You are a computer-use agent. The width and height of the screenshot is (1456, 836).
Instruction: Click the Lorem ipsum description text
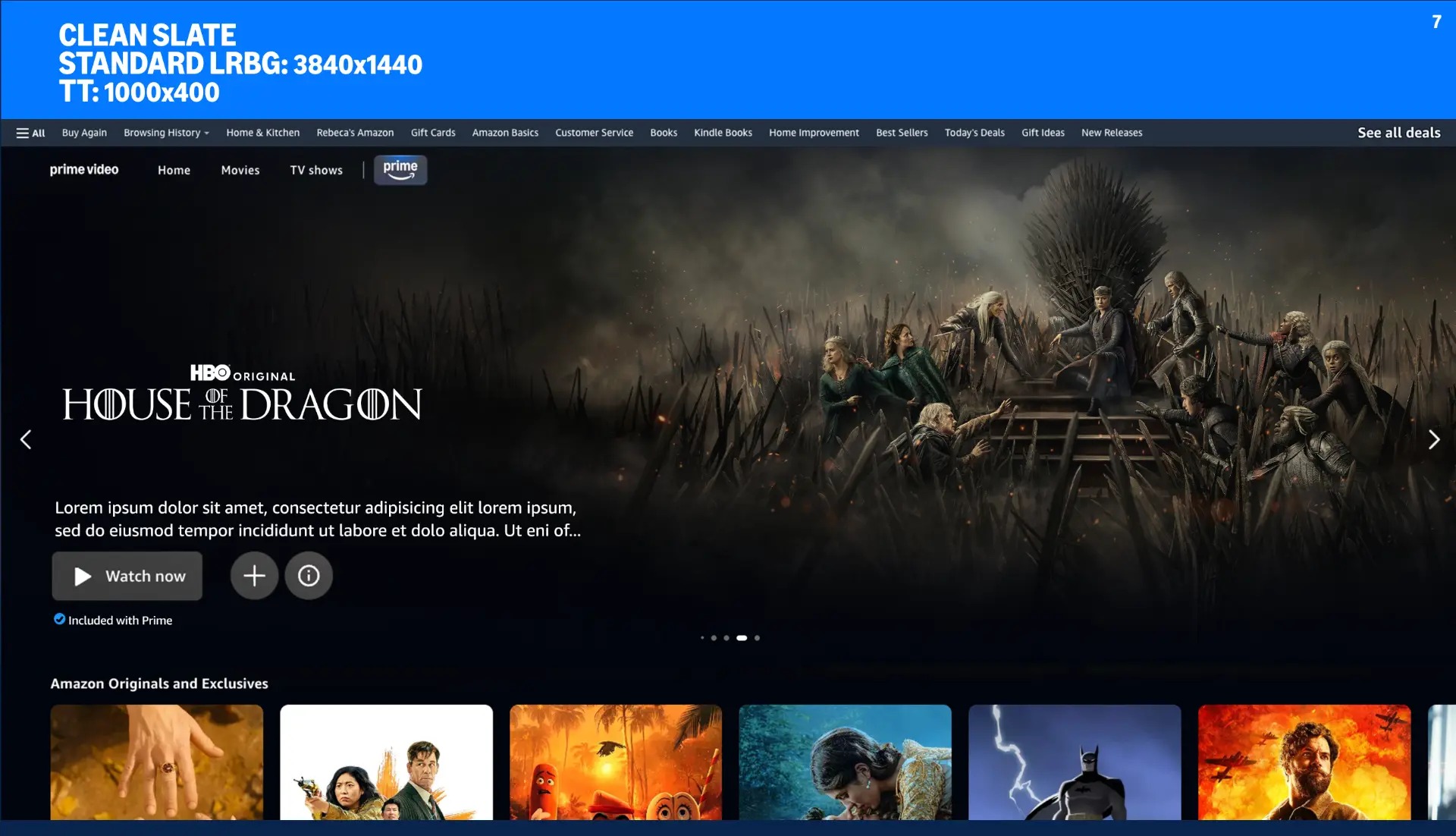coord(318,519)
